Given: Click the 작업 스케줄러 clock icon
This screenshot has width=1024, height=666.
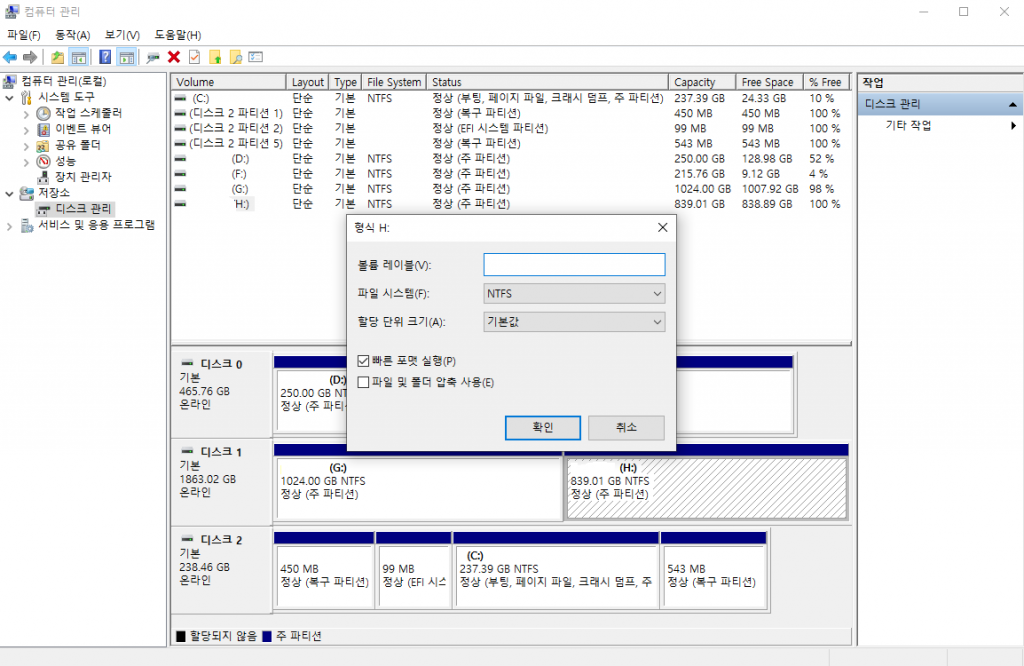Looking at the screenshot, I should click(x=43, y=113).
